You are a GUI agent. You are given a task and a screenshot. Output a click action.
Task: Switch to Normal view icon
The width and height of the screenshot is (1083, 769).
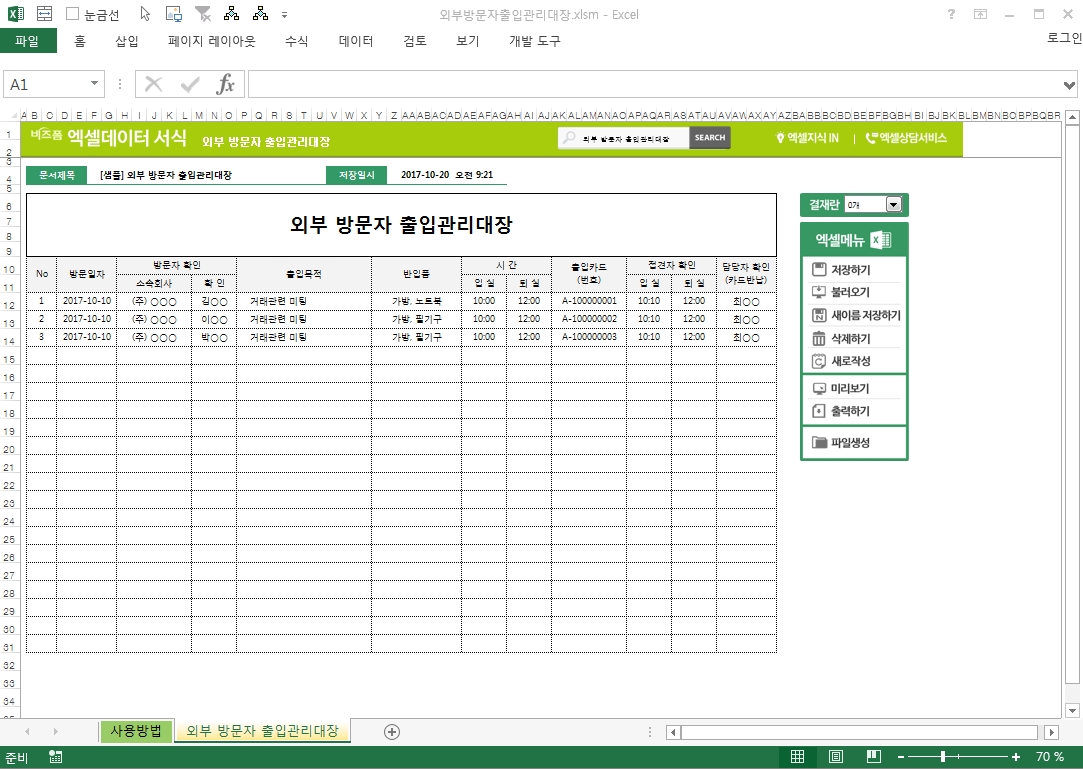coord(797,757)
